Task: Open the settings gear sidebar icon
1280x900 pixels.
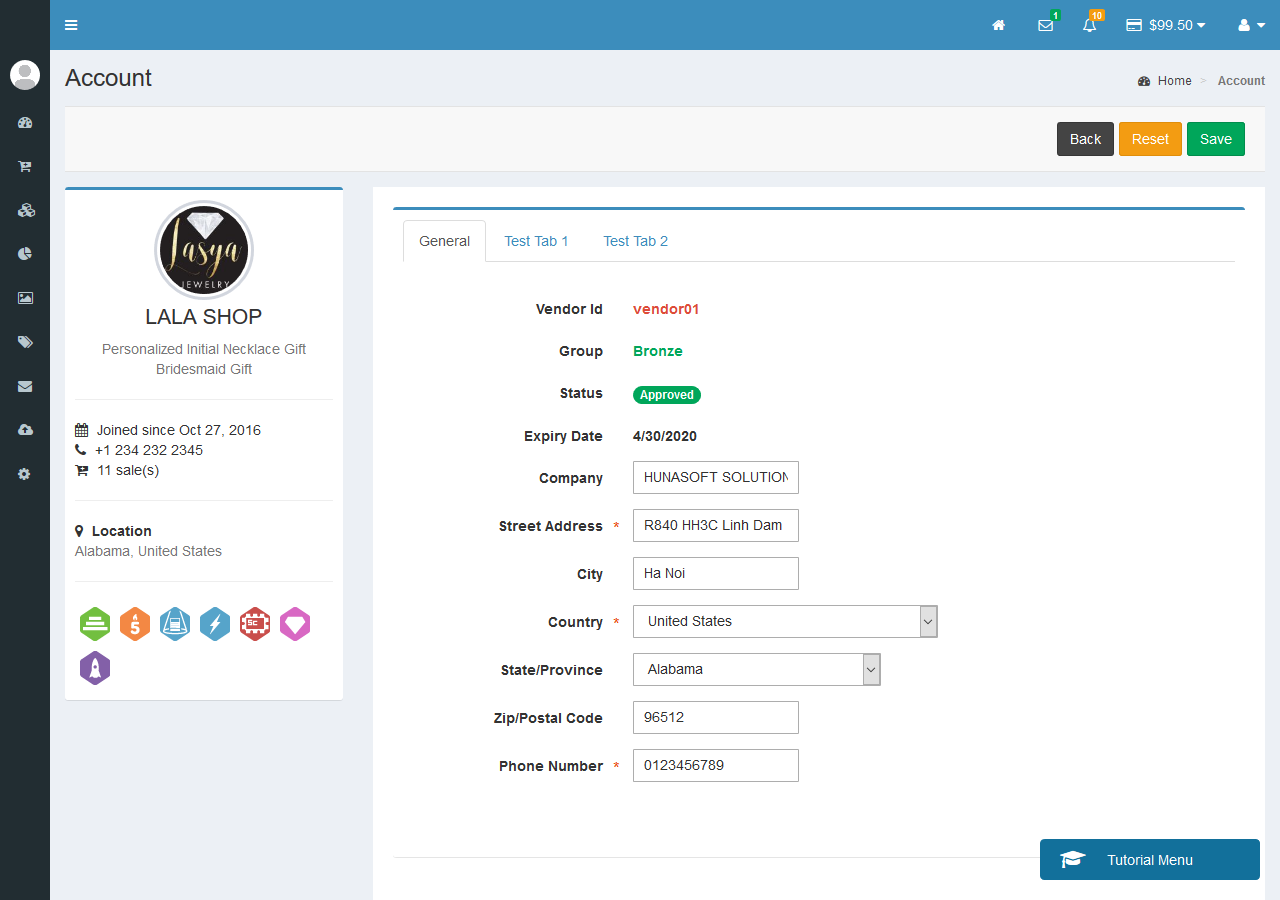Action: (24, 473)
